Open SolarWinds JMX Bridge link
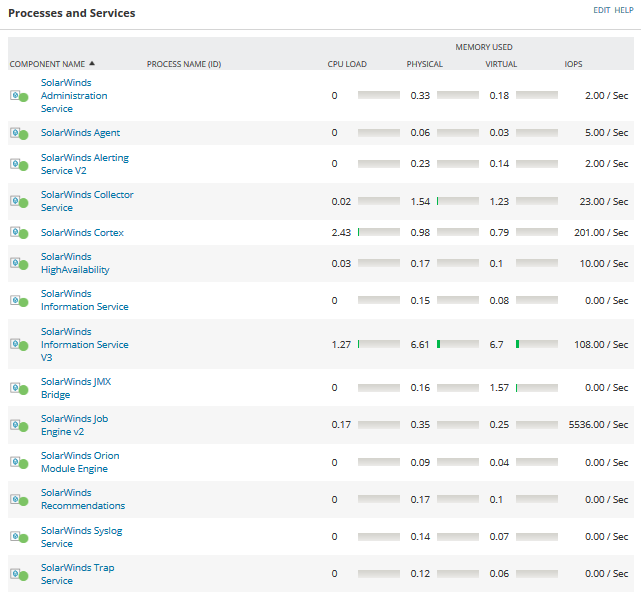Image resolution: width=641 pixels, height=600 pixels. pos(76,388)
